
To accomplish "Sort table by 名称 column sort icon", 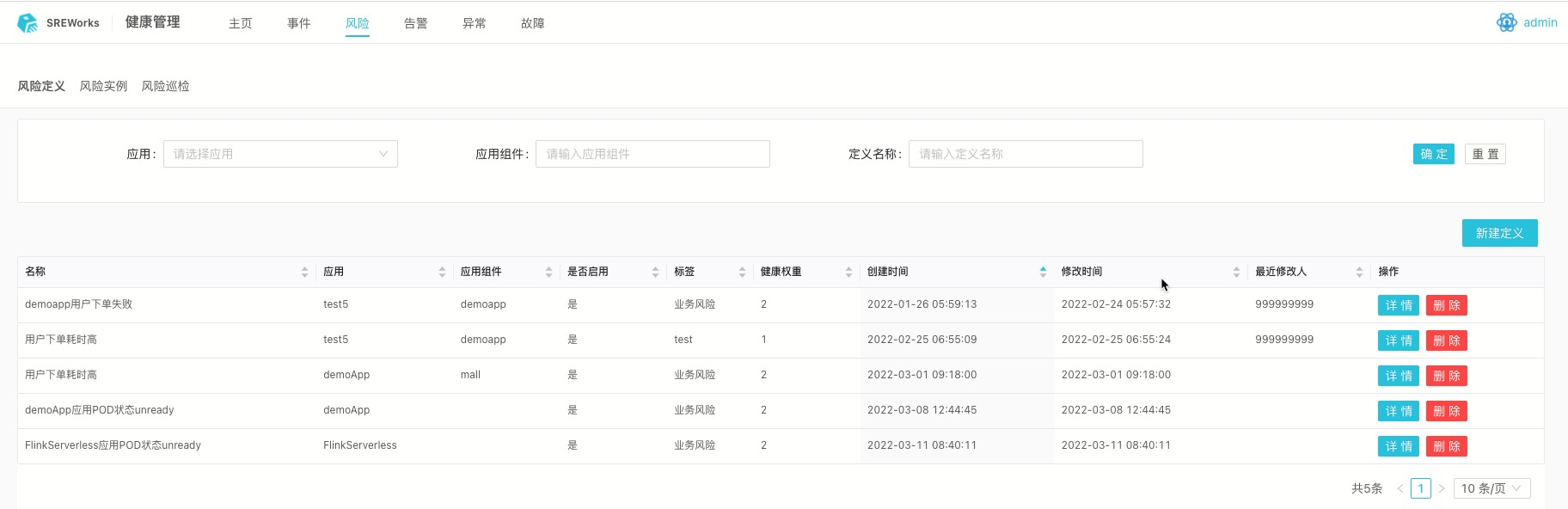I will point(304,272).
